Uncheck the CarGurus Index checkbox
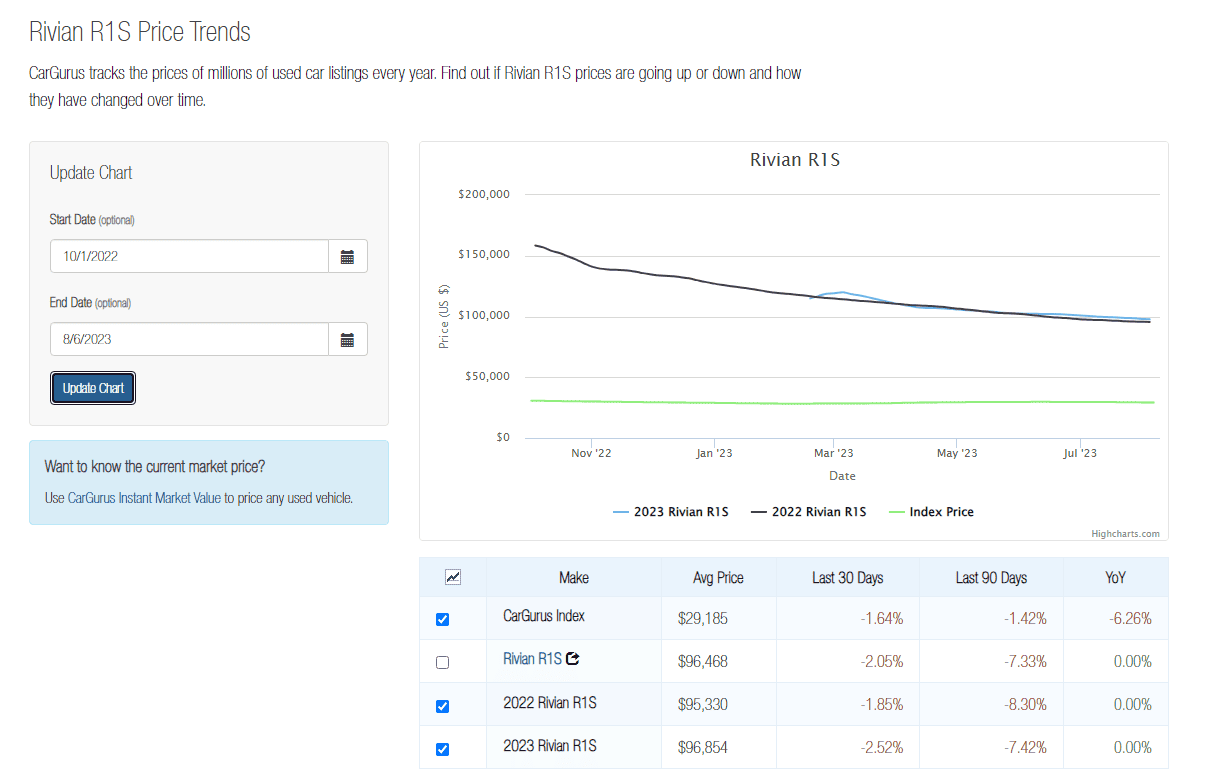 coord(443,620)
